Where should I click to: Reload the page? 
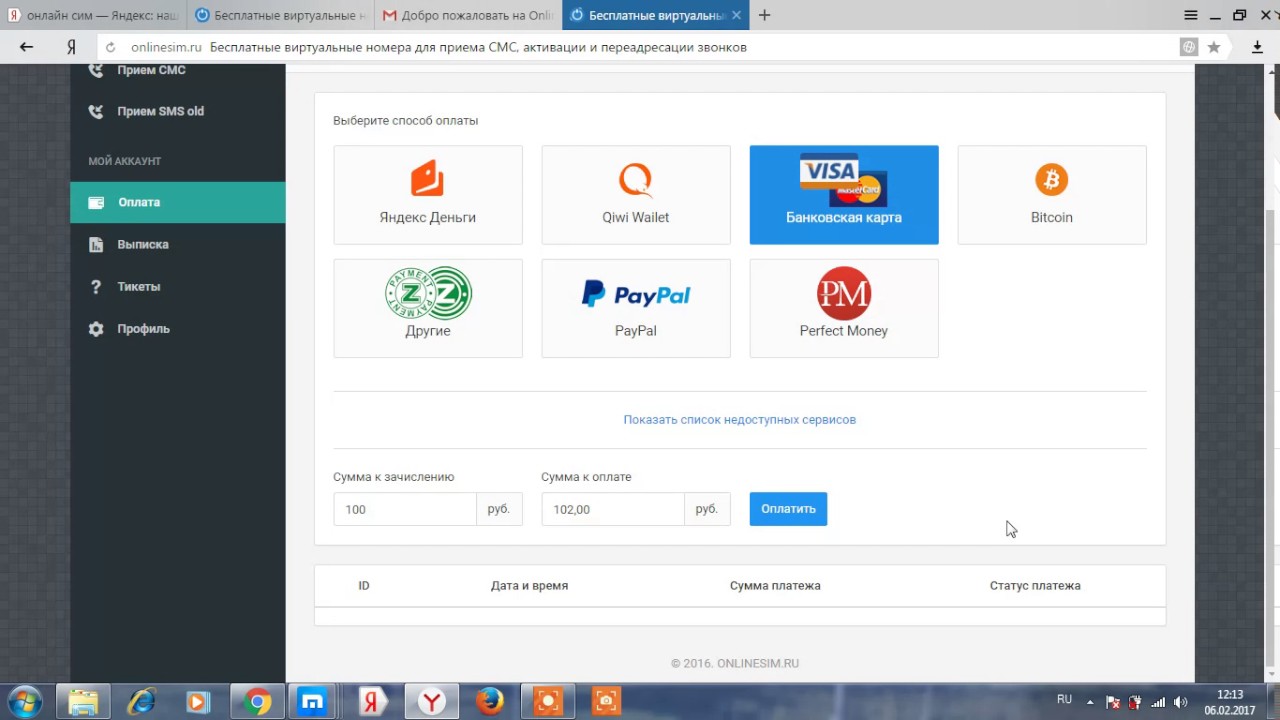pyautogui.click(x=111, y=47)
